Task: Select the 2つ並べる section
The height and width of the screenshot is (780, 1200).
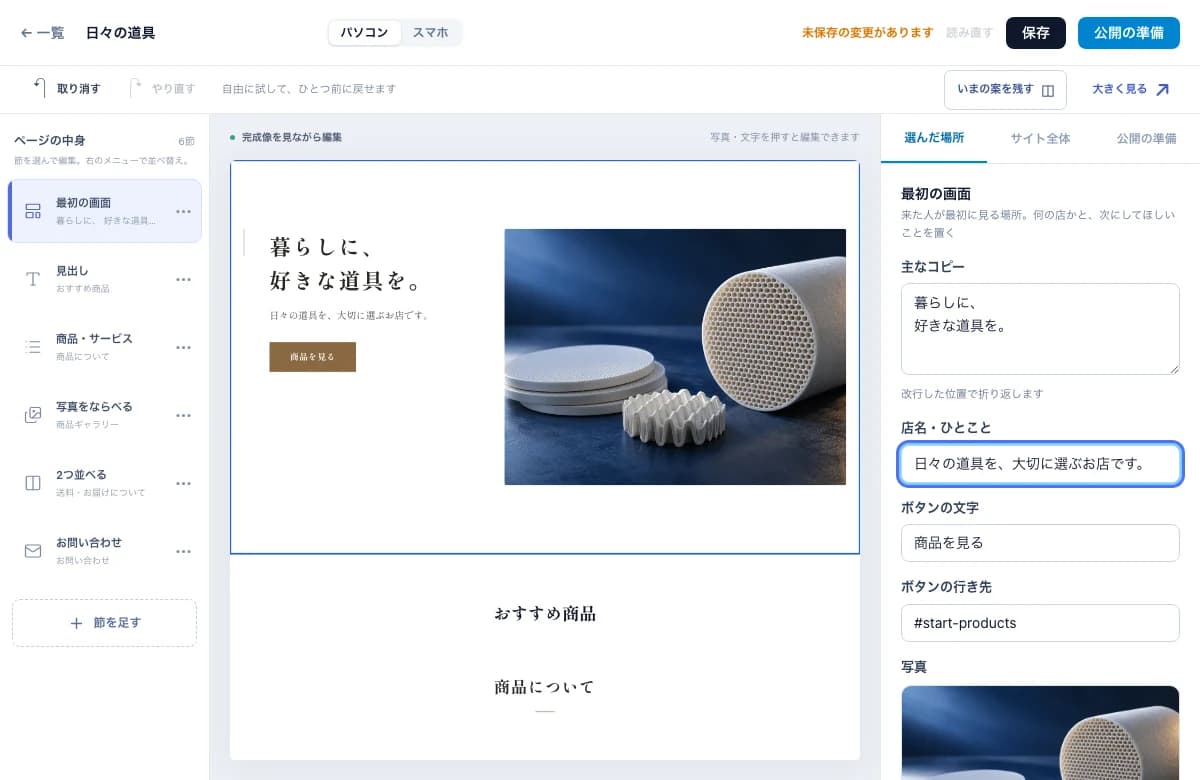Action: [105, 483]
